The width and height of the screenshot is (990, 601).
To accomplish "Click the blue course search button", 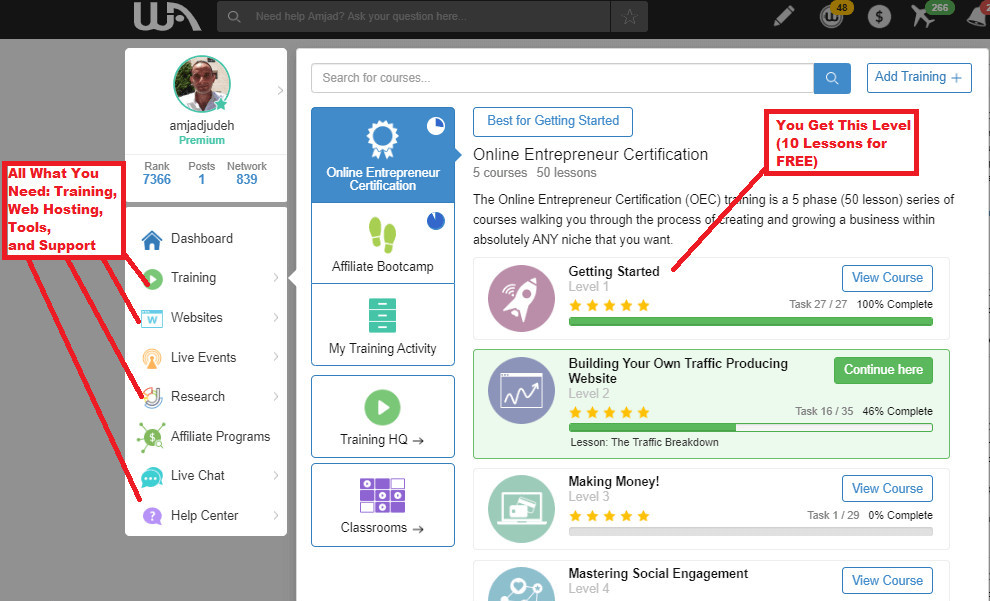I will tap(832, 78).
